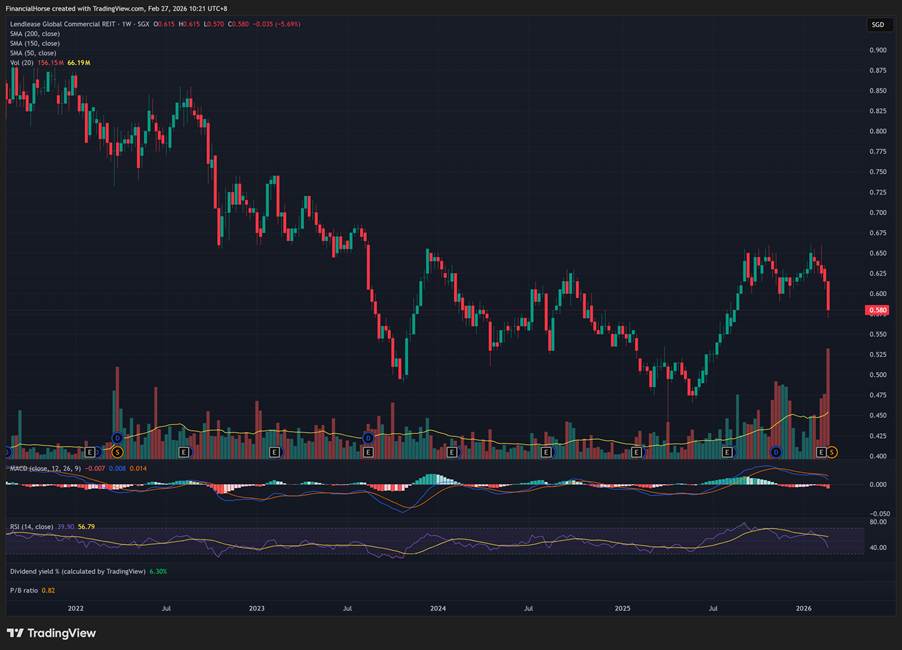Click the rightmost E earnings marker
The height and width of the screenshot is (650, 902).
click(821, 453)
